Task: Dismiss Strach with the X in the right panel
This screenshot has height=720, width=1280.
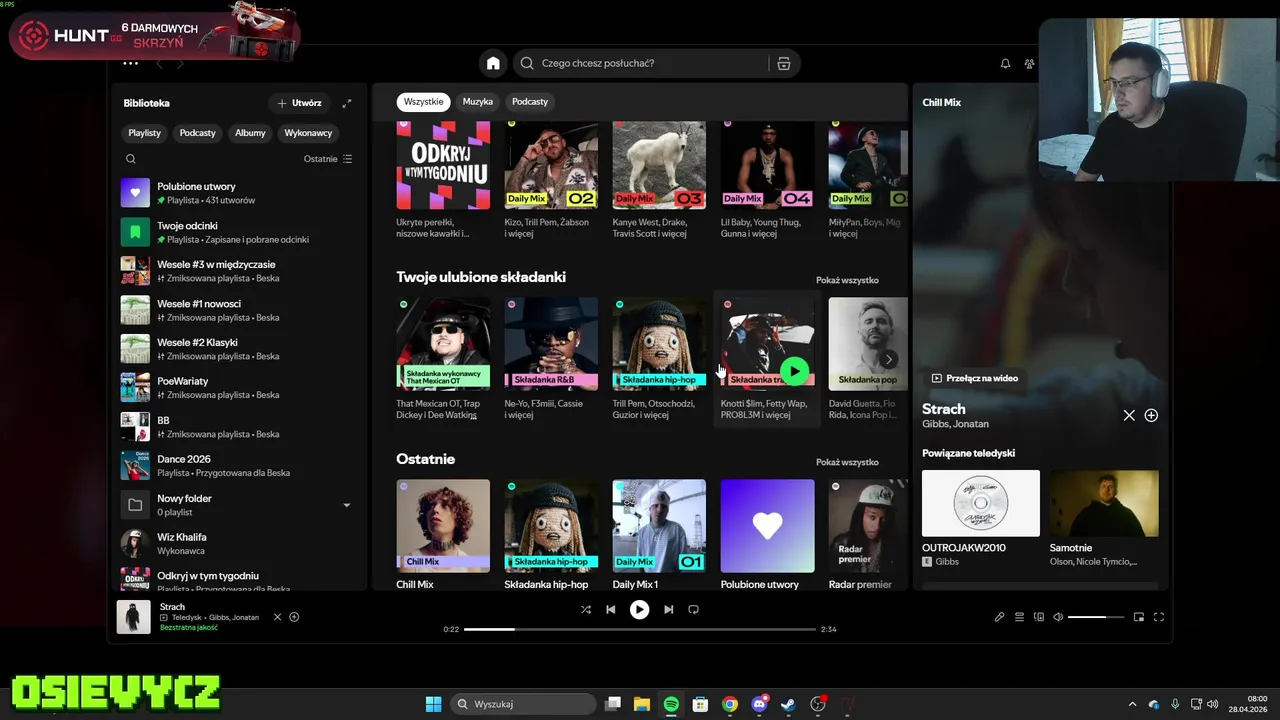Action: (x=1129, y=415)
